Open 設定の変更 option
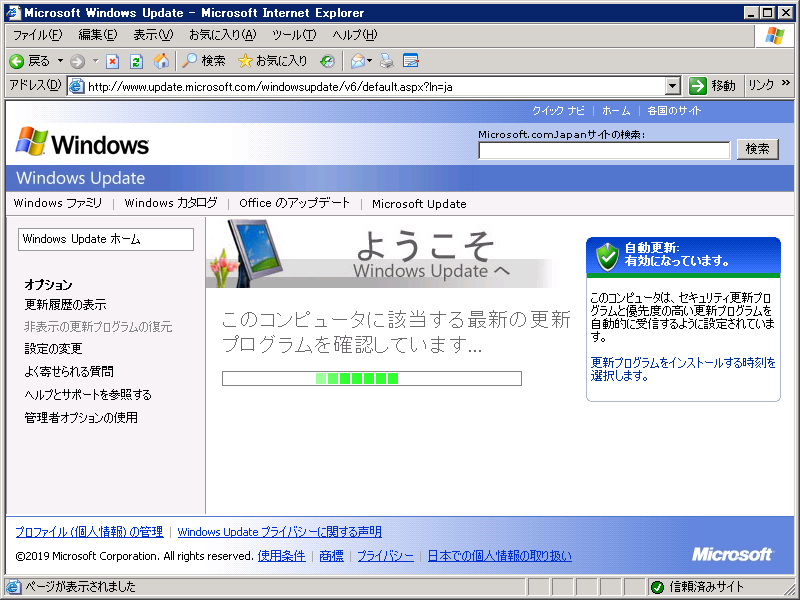This screenshot has width=800, height=600. [53, 348]
